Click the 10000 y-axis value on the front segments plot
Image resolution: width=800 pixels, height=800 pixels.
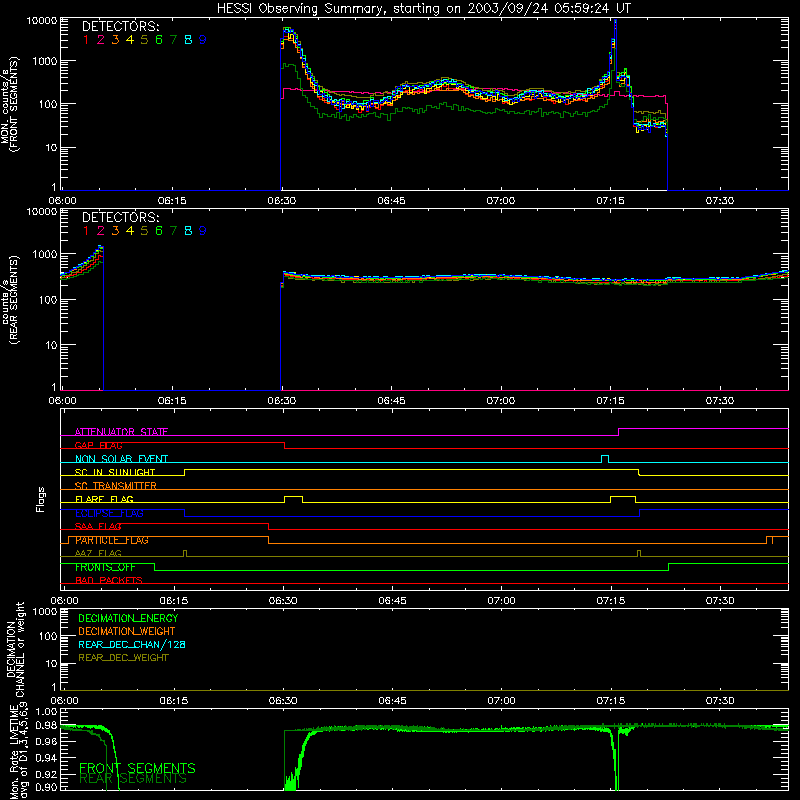pos(42,21)
